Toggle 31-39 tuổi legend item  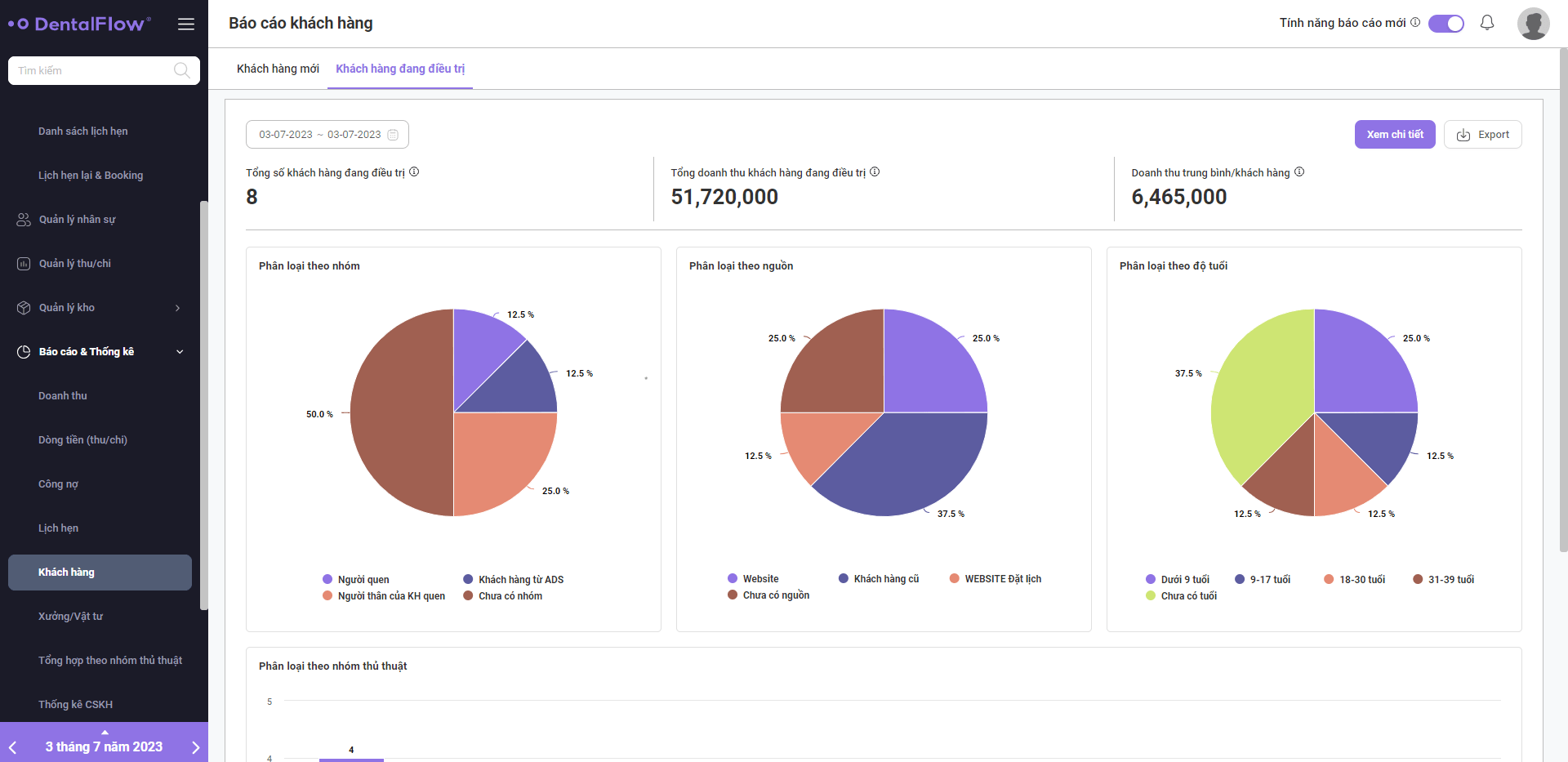point(1444,580)
